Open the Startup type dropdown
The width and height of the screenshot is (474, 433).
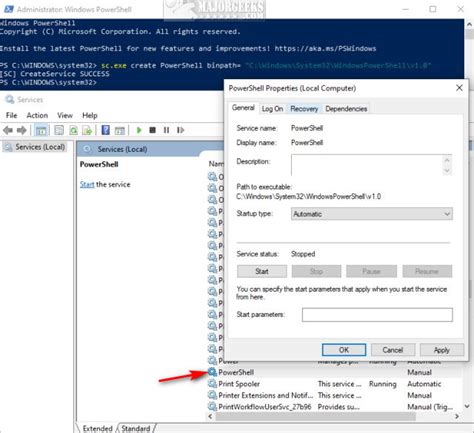tap(372, 214)
